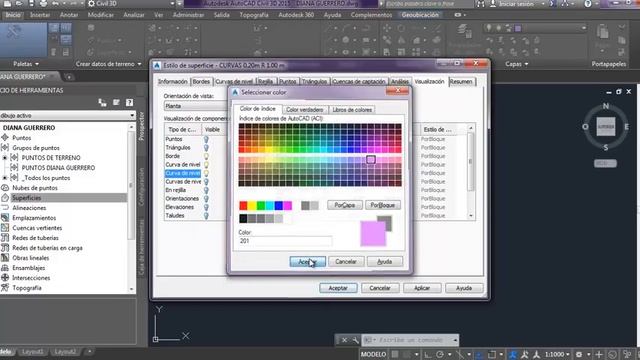Open the Topografía ribbon tab
The height and width of the screenshot is (360, 640).
click(253, 15)
